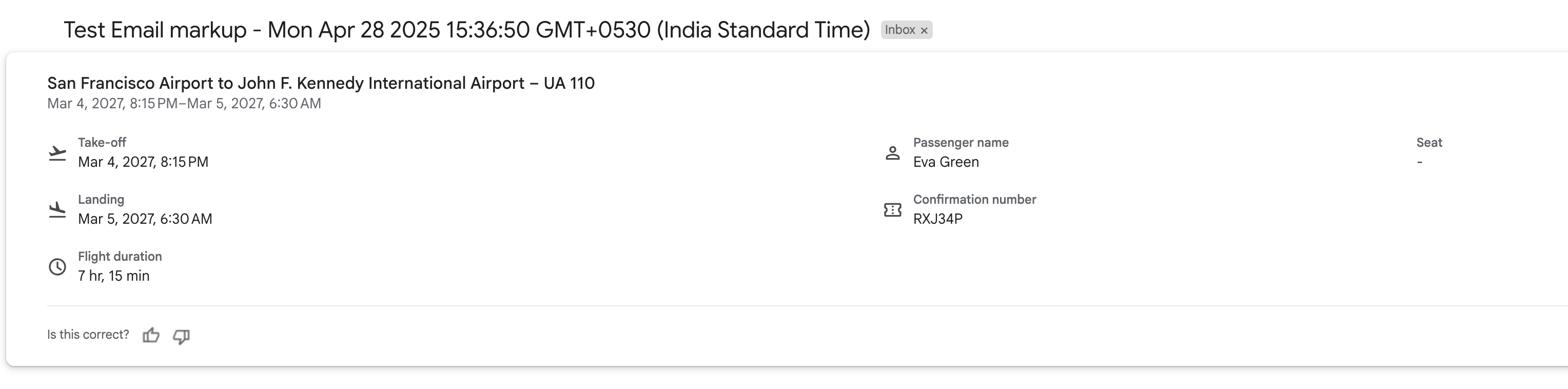Click the confirmation number RXJ34P
This screenshot has height=389, width=1568.
[x=937, y=219]
